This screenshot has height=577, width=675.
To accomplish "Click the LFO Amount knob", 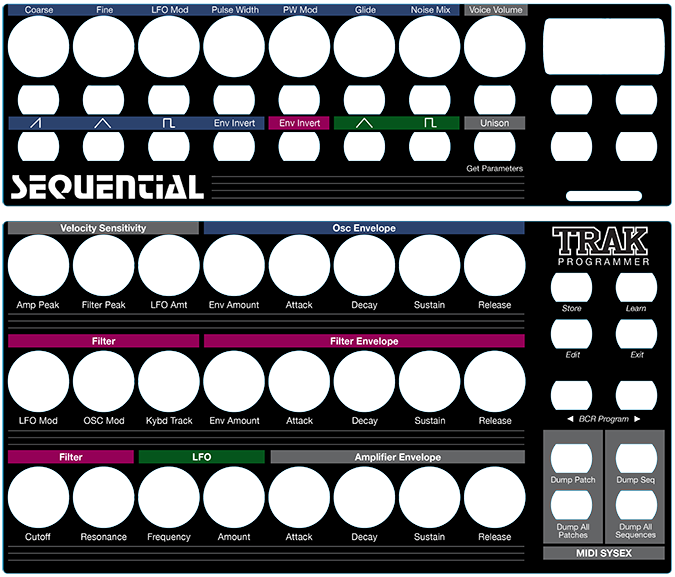I will point(234,497).
